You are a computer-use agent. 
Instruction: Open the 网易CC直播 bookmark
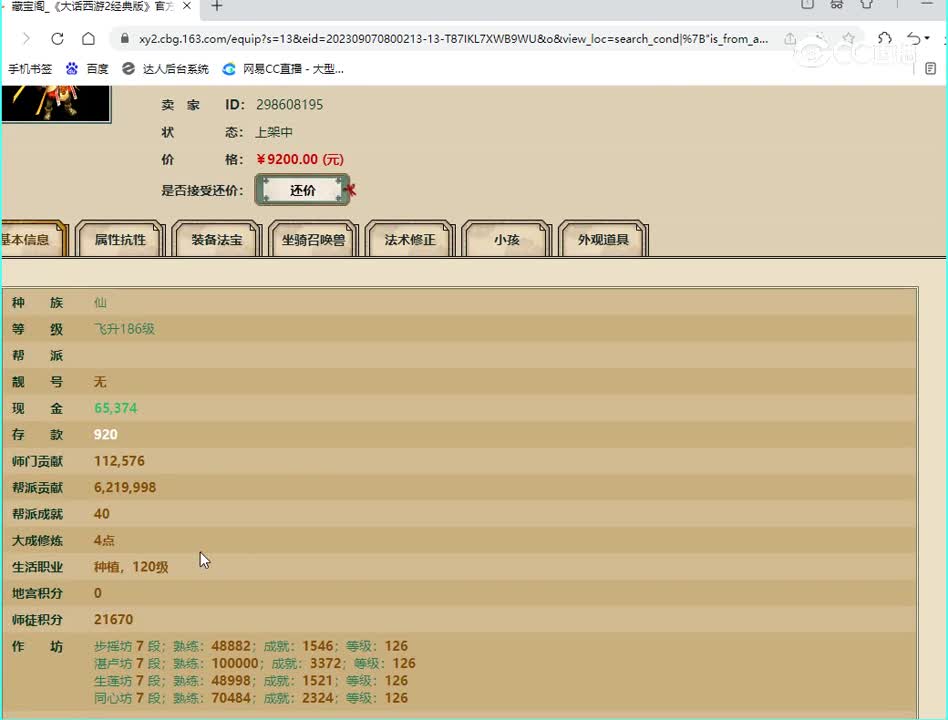click(x=284, y=69)
